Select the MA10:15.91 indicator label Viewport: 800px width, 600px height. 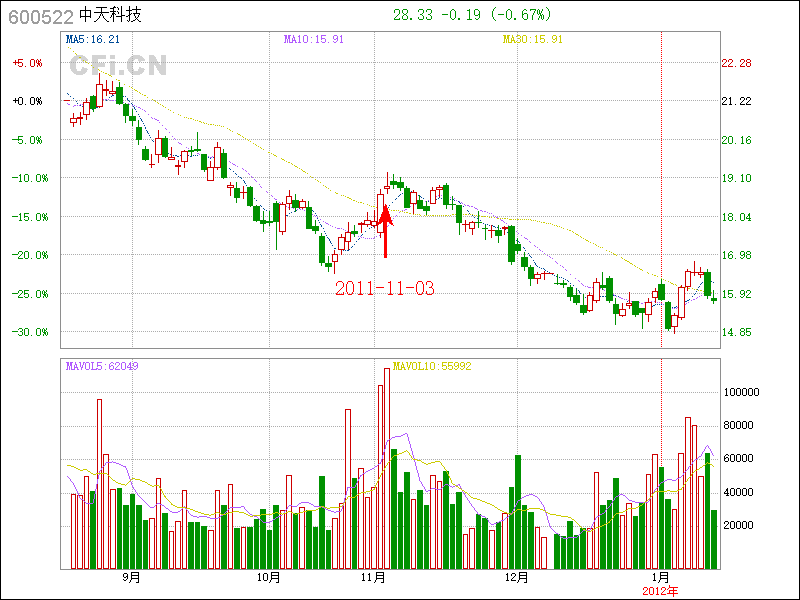pyautogui.click(x=313, y=39)
